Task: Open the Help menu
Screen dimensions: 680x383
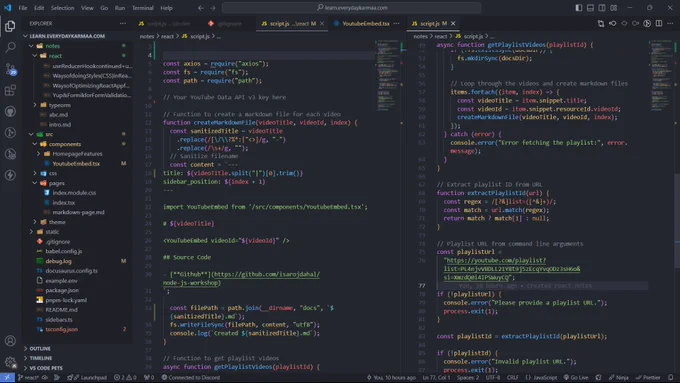Action: coord(166,8)
